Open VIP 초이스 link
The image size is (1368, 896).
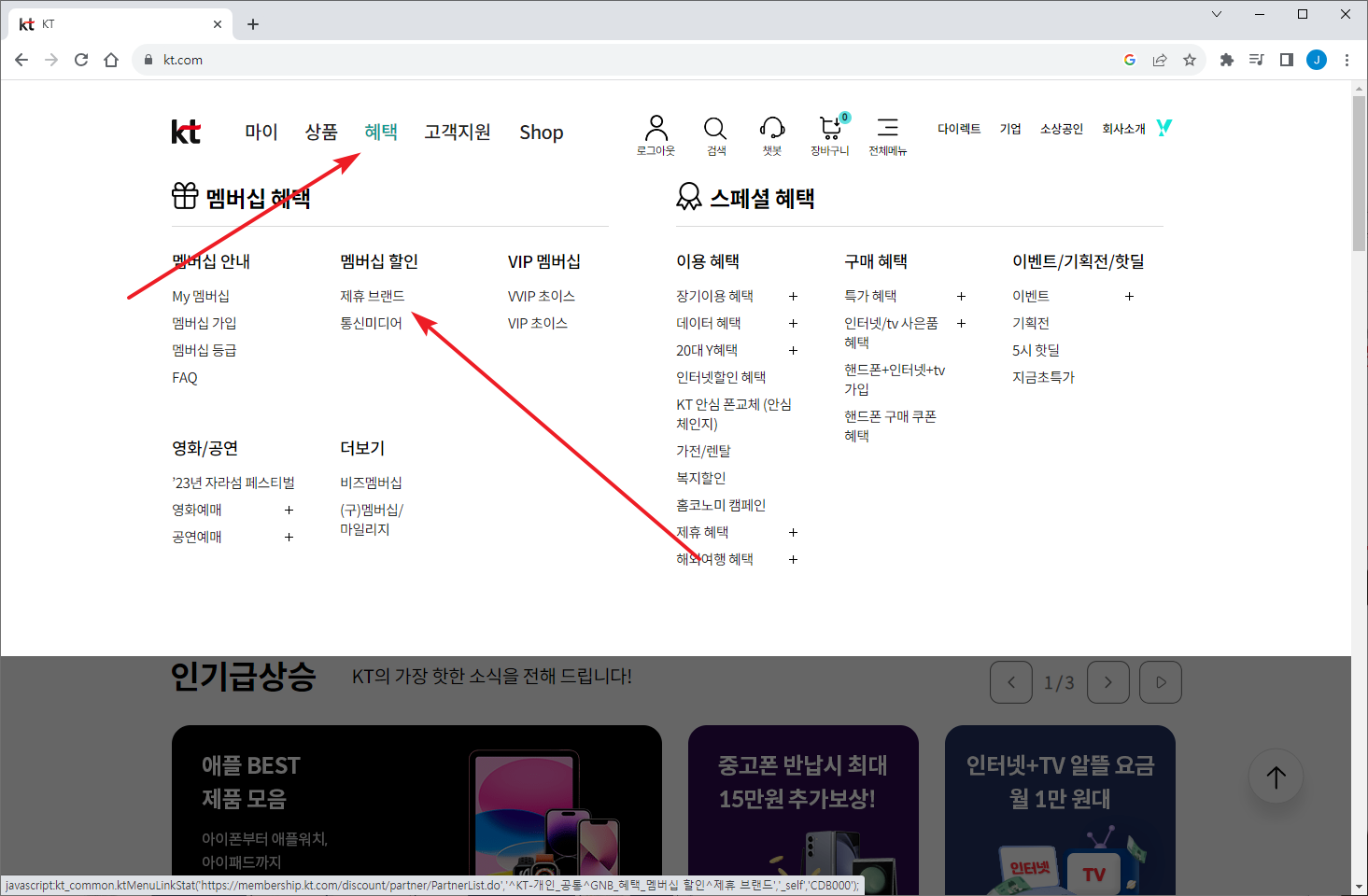click(x=538, y=323)
